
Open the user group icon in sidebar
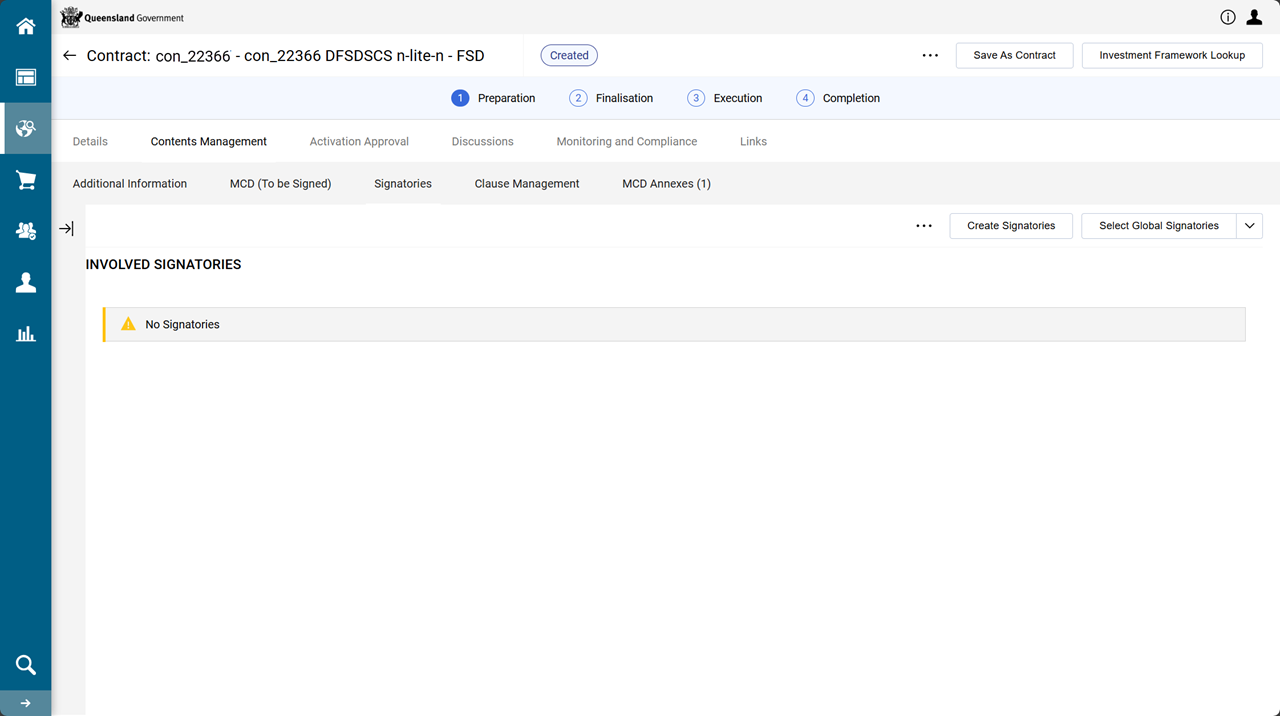click(25, 231)
